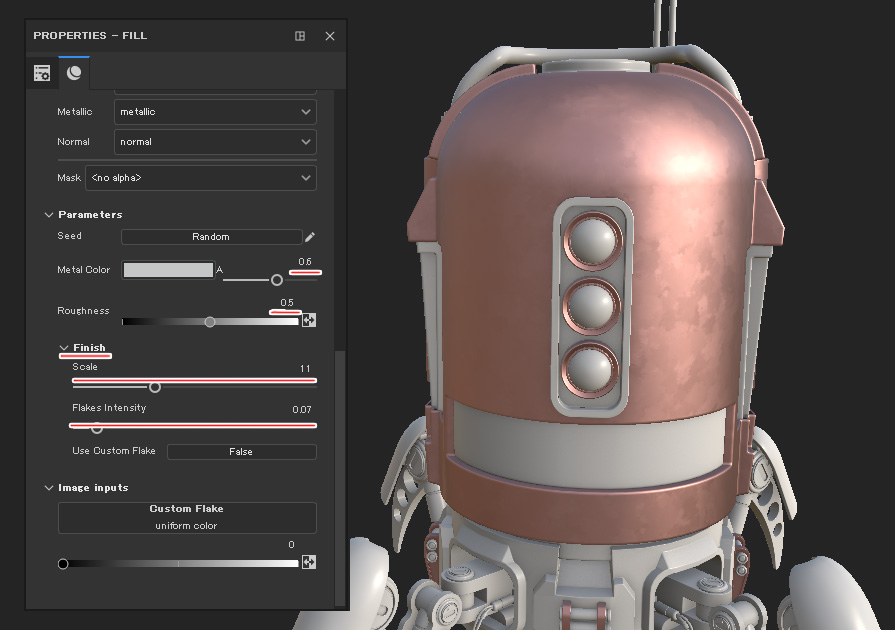Image resolution: width=895 pixels, height=630 pixels.
Task: Click the Roughness gradient mode icon
Action: 309,321
